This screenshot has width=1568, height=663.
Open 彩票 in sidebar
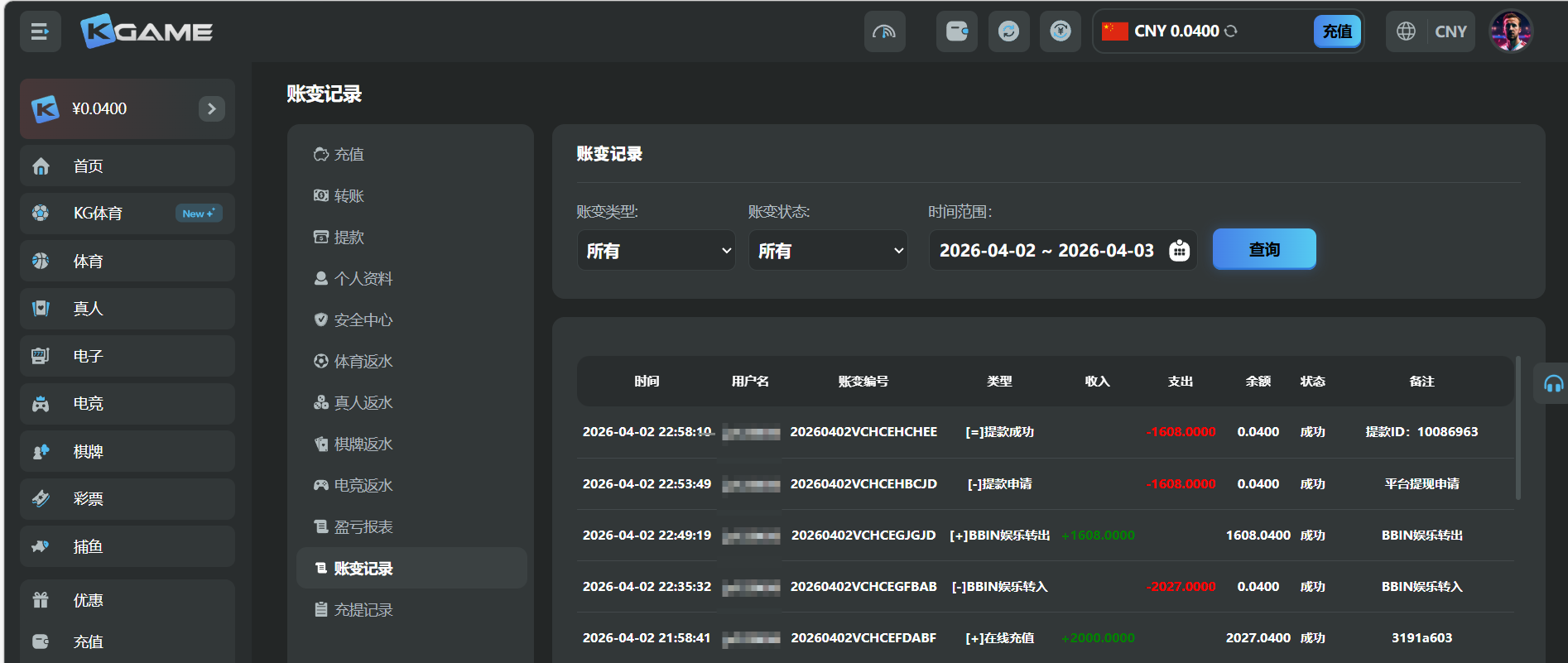tap(127, 499)
